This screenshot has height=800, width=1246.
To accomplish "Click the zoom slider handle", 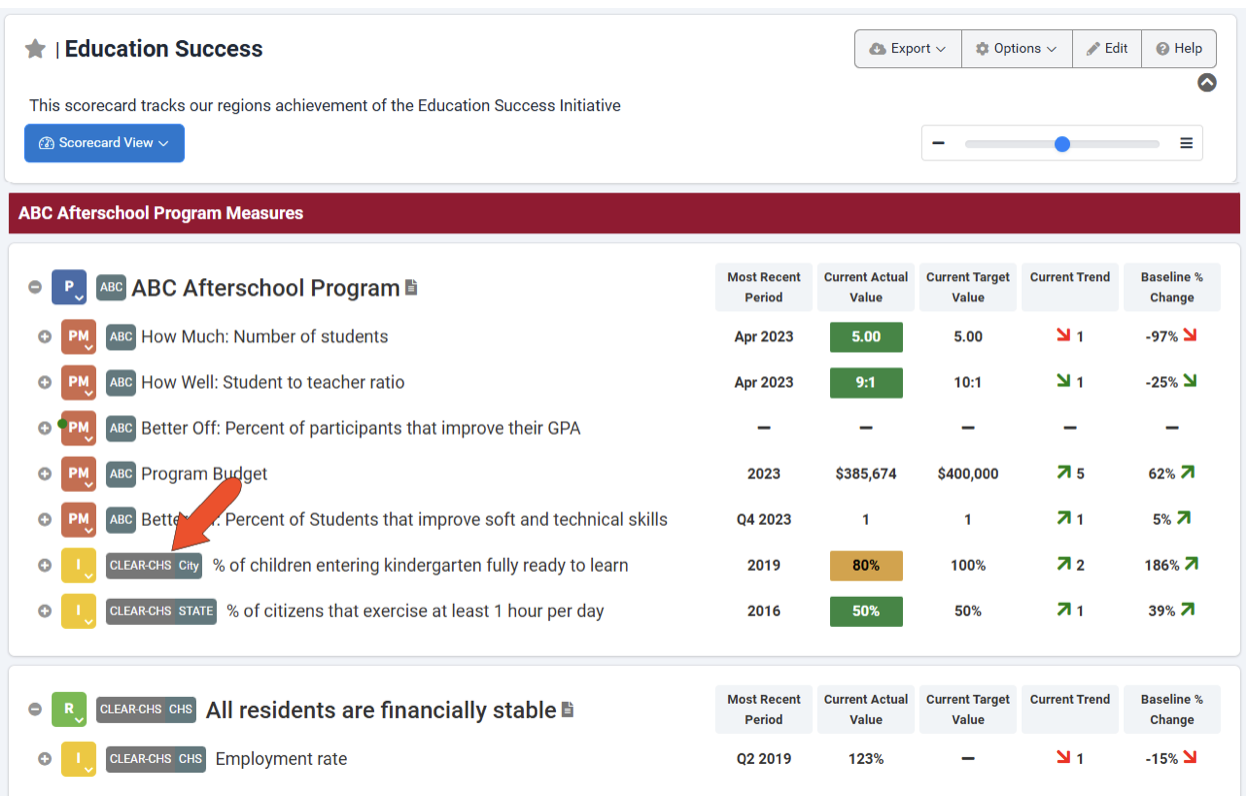I will tap(1062, 144).
